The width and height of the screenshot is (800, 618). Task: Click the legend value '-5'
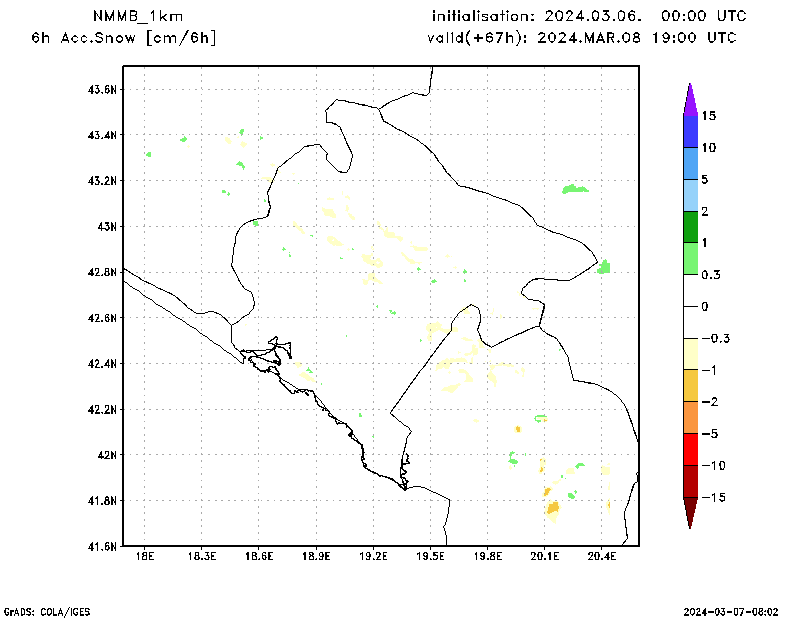coord(710,434)
